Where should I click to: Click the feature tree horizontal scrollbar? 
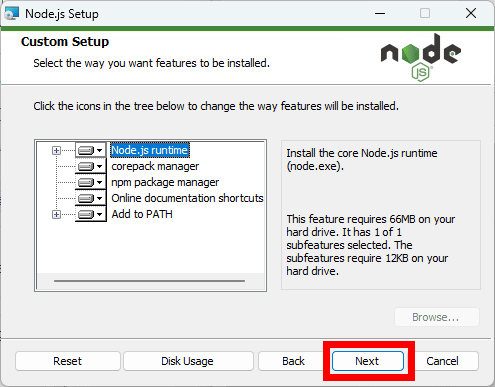[149, 281]
